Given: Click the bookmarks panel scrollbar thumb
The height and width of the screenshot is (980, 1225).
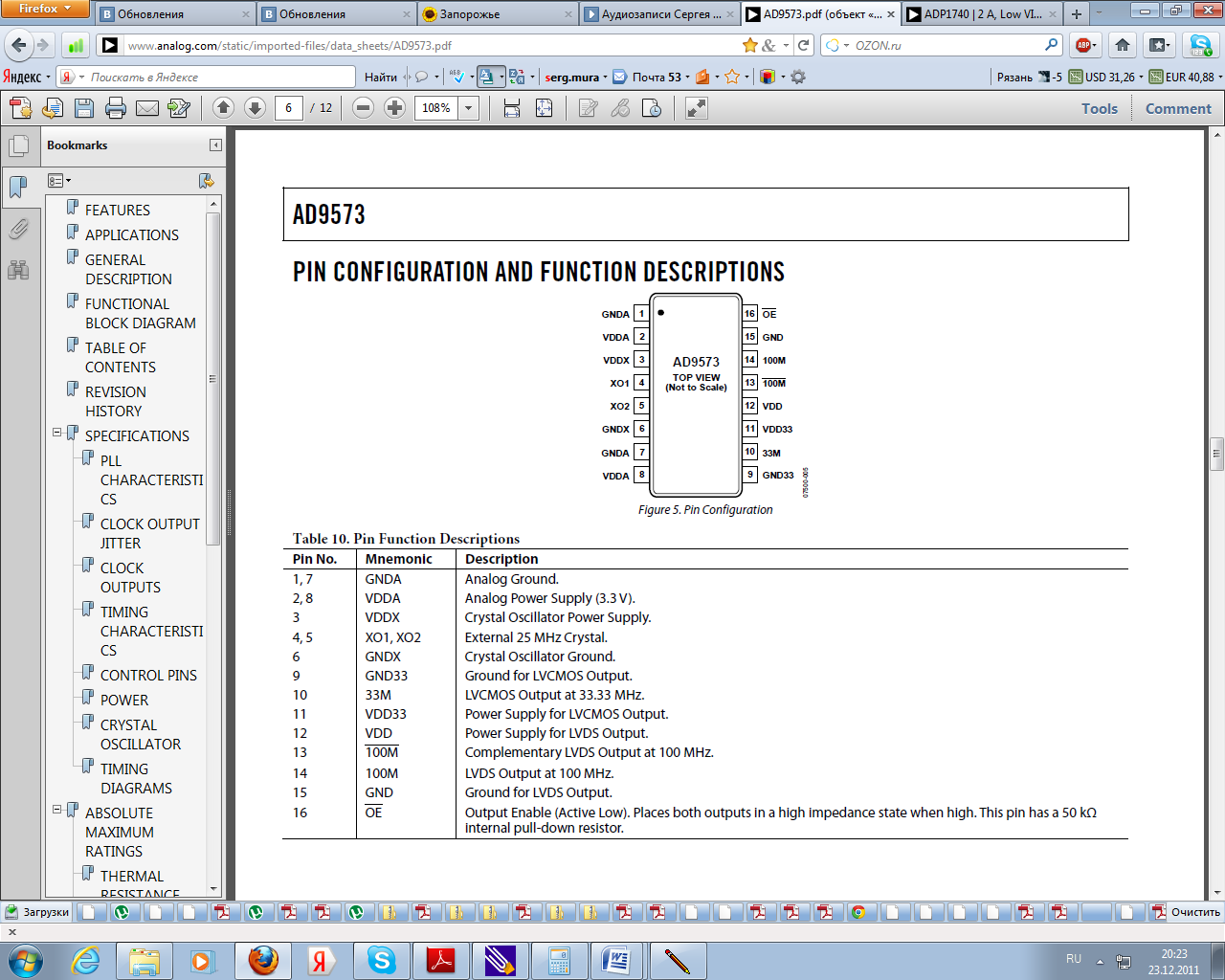Looking at the screenshot, I should (213, 380).
